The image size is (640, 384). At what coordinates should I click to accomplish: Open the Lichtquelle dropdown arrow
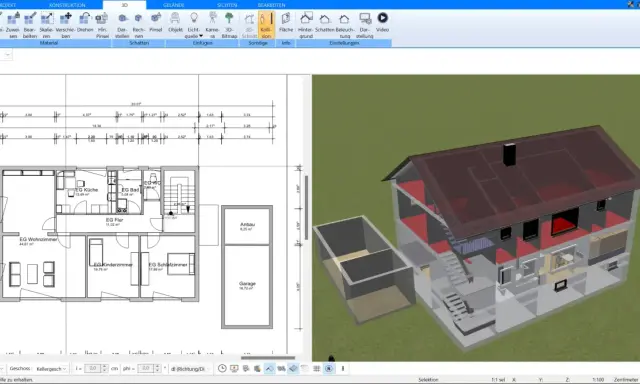pyautogui.click(x=201, y=36)
